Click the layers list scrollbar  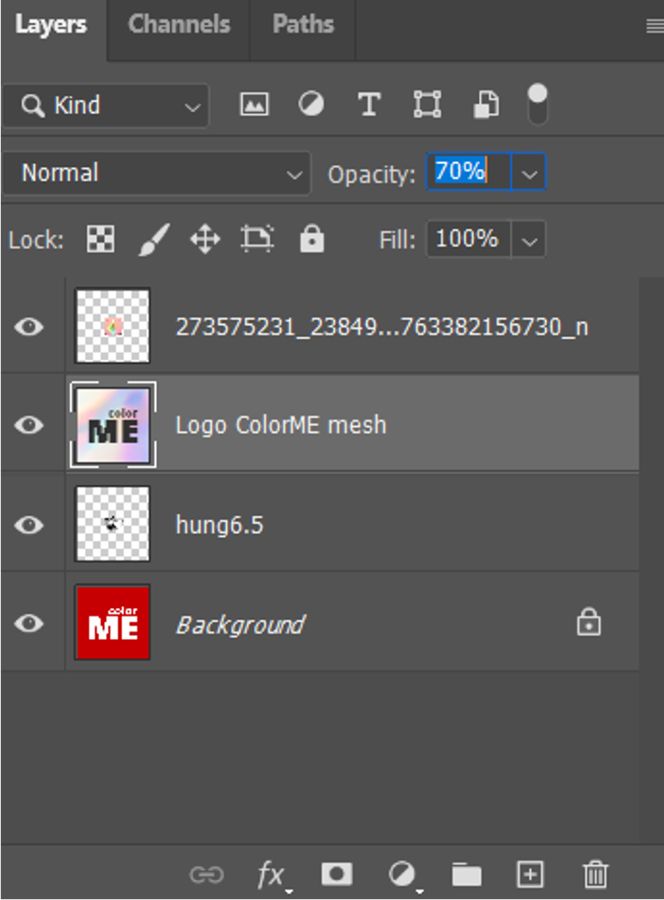(652, 560)
